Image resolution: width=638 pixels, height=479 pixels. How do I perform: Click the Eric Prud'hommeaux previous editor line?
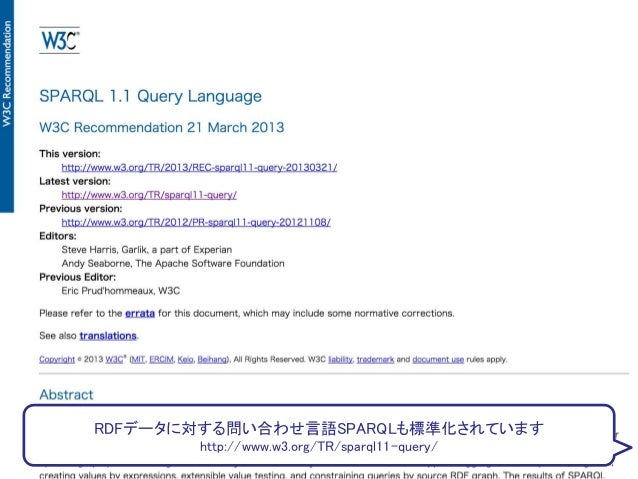121,291
